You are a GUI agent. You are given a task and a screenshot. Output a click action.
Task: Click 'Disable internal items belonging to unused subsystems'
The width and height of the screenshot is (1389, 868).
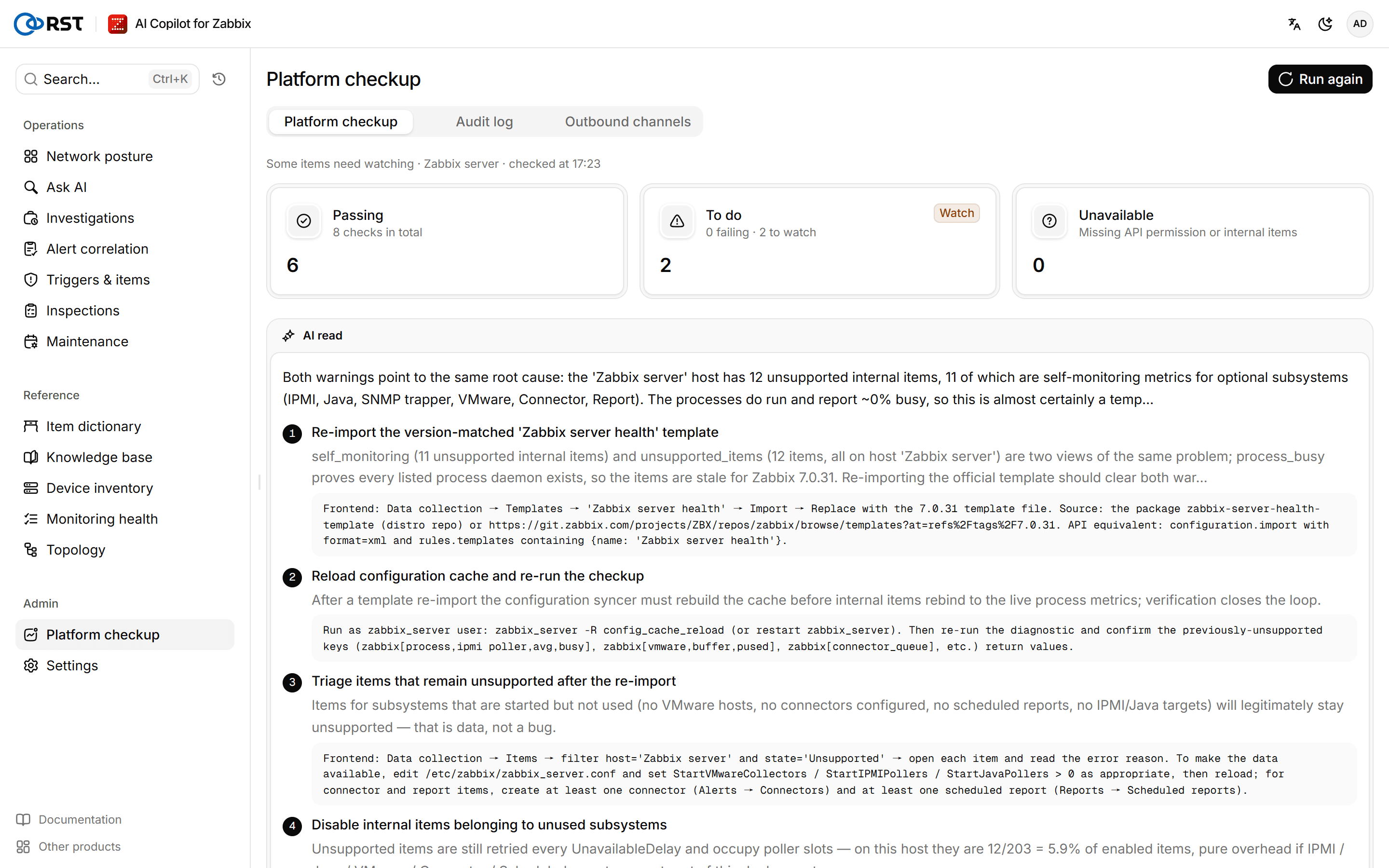click(489, 825)
